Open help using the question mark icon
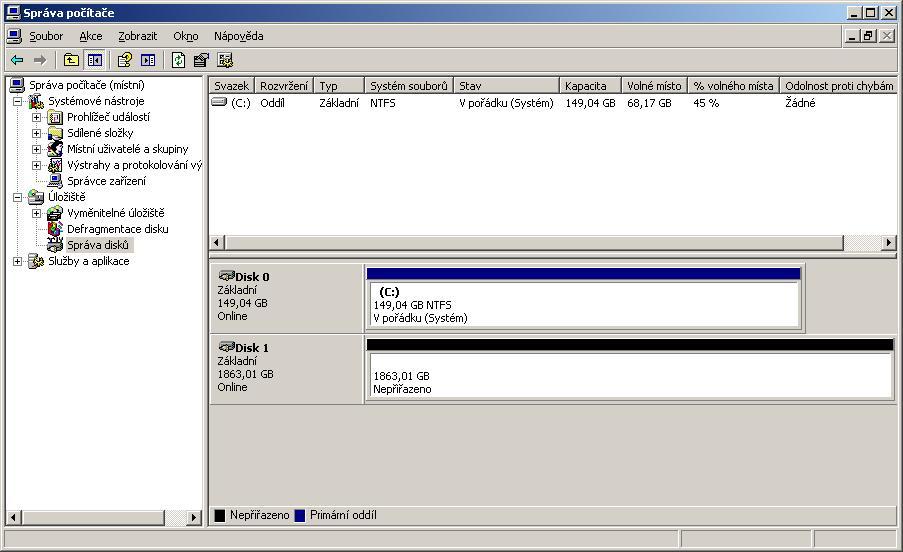 (x=124, y=60)
